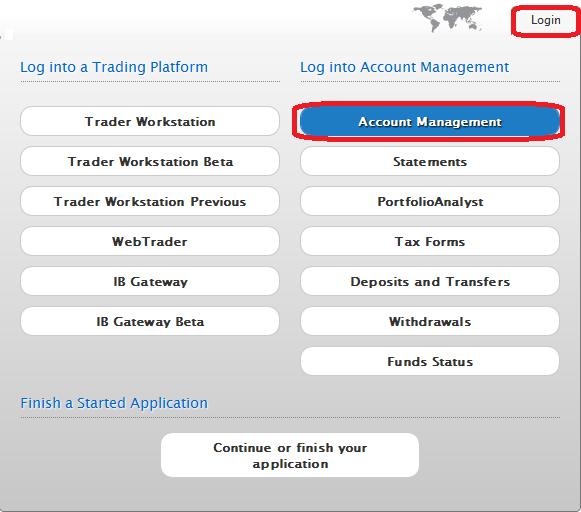View Tax Forms
Screen dimensions: 581x512
click(x=430, y=241)
